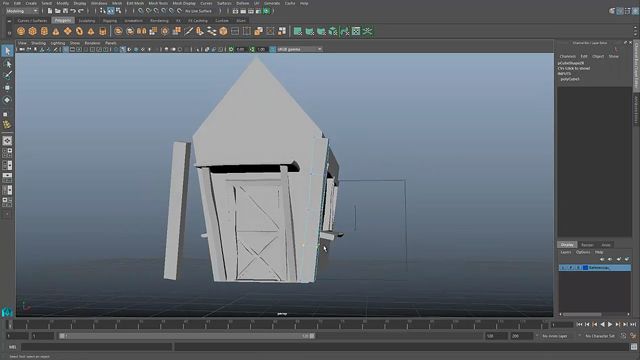Switch to the Polygons shelf tab
This screenshot has width=640, height=360.
point(62,20)
